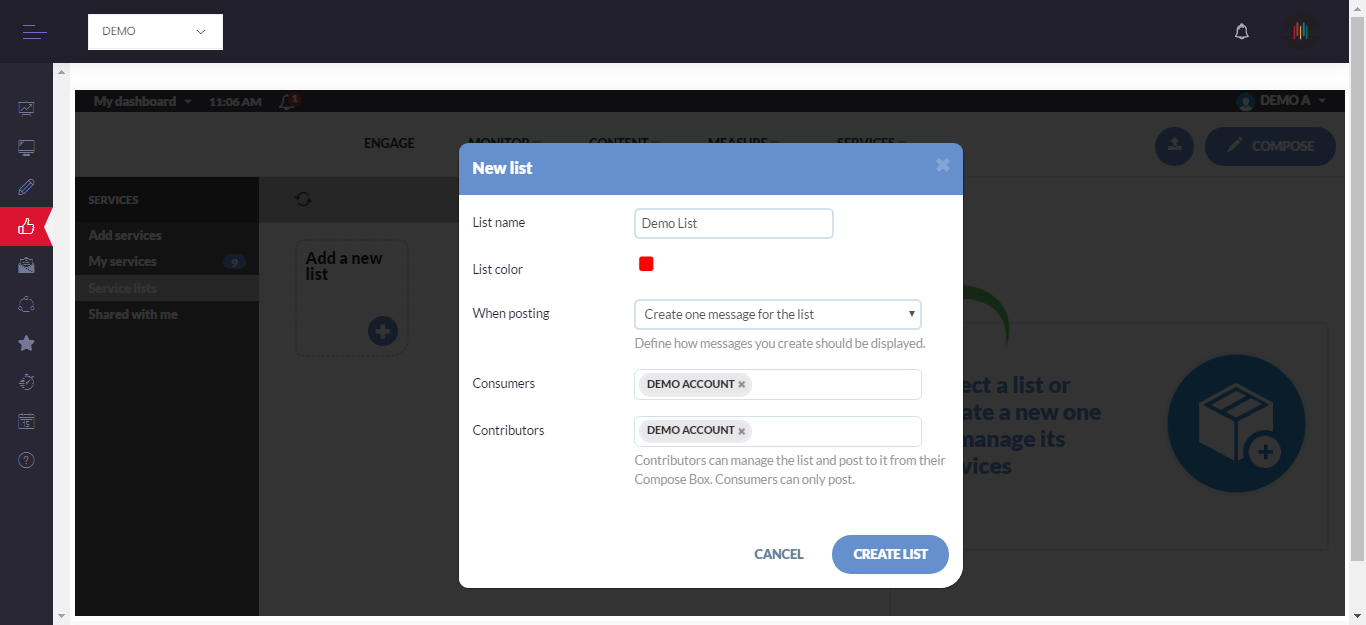
Task: Open the presentation chart icon in sidebar
Action: pos(27,108)
